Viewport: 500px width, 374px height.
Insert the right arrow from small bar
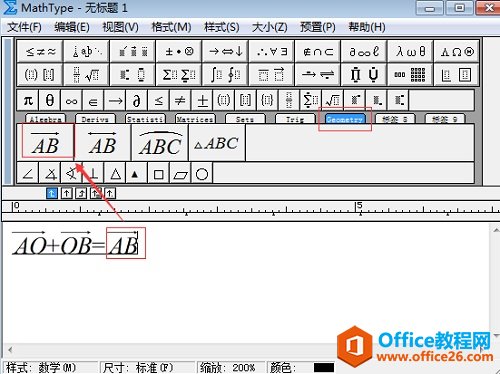click(115, 100)
